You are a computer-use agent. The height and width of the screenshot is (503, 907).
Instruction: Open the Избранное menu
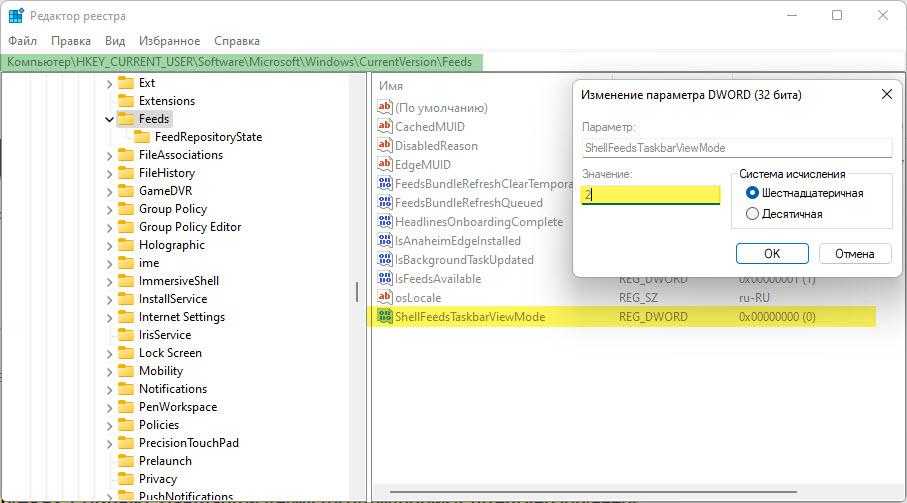pyautogui.click(x=170, y=41)
